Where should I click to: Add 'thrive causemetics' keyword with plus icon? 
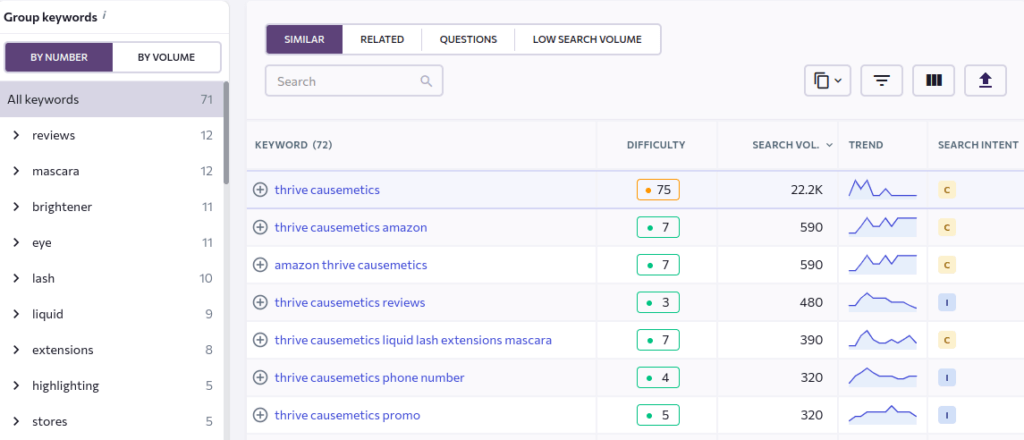(x=260, y=190)
